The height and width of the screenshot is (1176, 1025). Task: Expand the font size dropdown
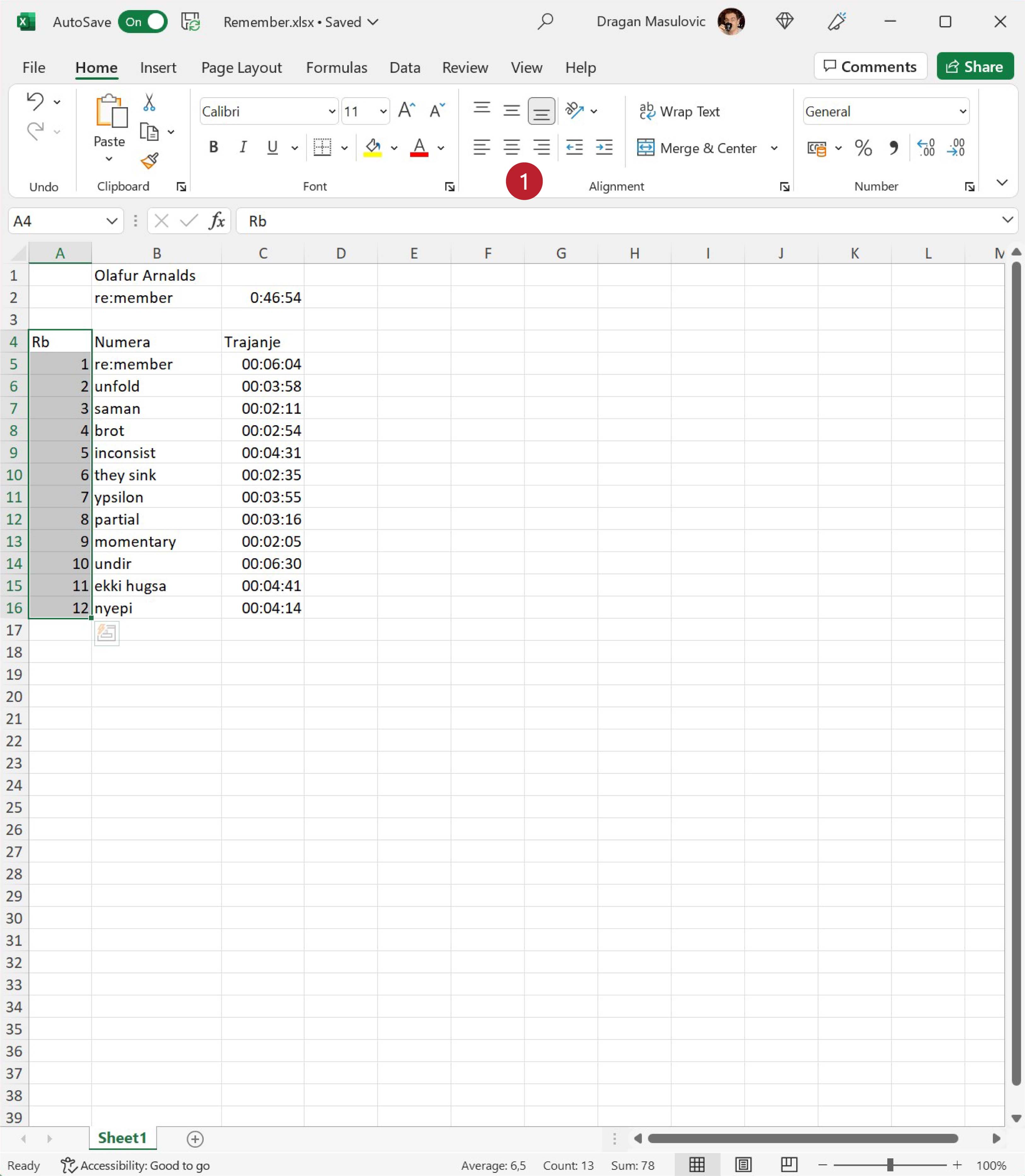(x=383, y=112)
